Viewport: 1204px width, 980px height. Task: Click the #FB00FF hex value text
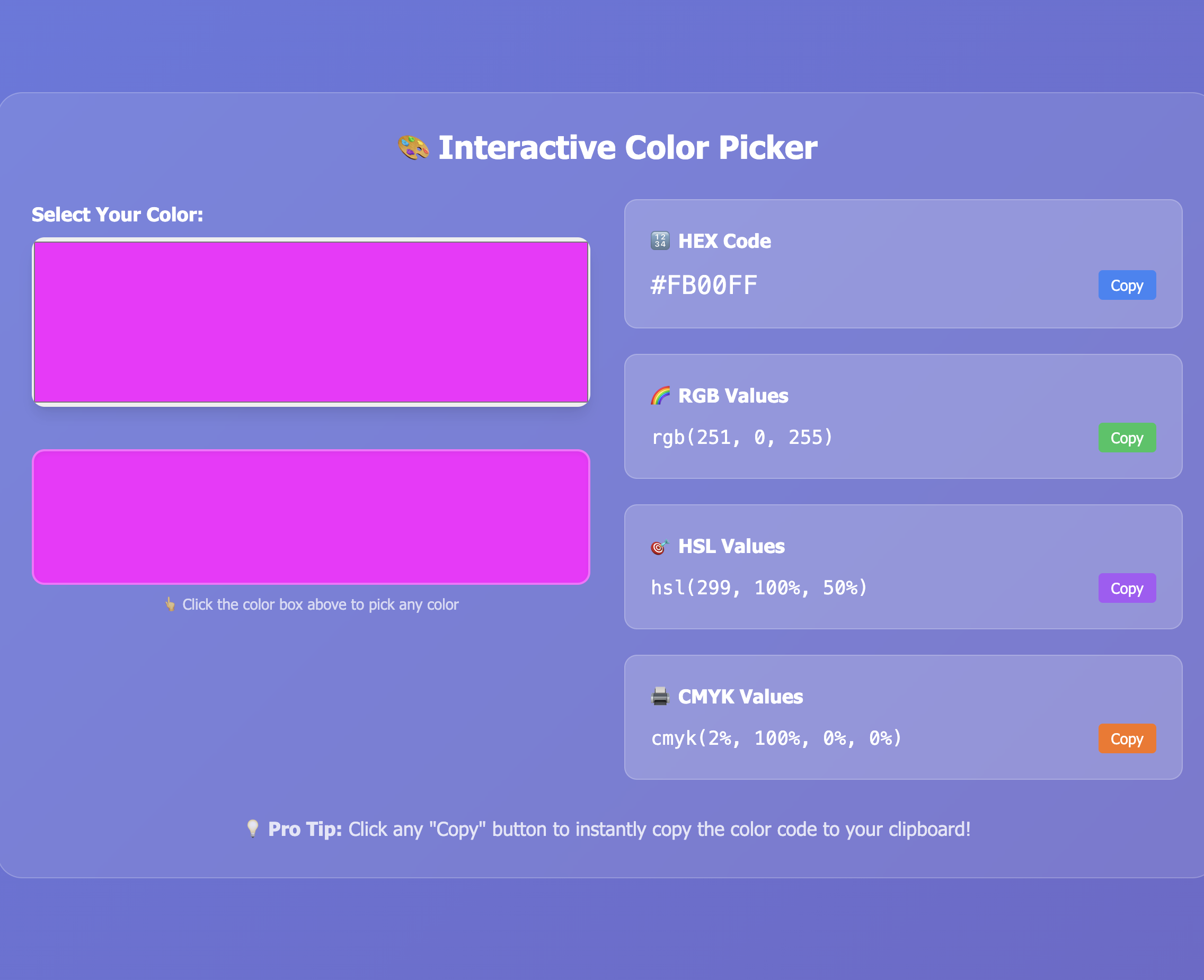[x=704, y=285]
